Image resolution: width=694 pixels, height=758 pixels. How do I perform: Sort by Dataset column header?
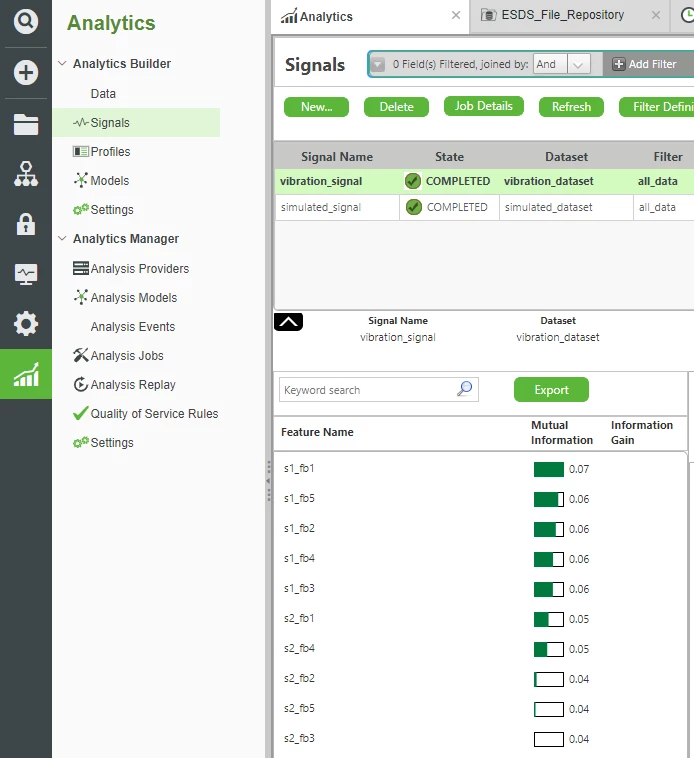pyautogui.click(x=566, y=157)
